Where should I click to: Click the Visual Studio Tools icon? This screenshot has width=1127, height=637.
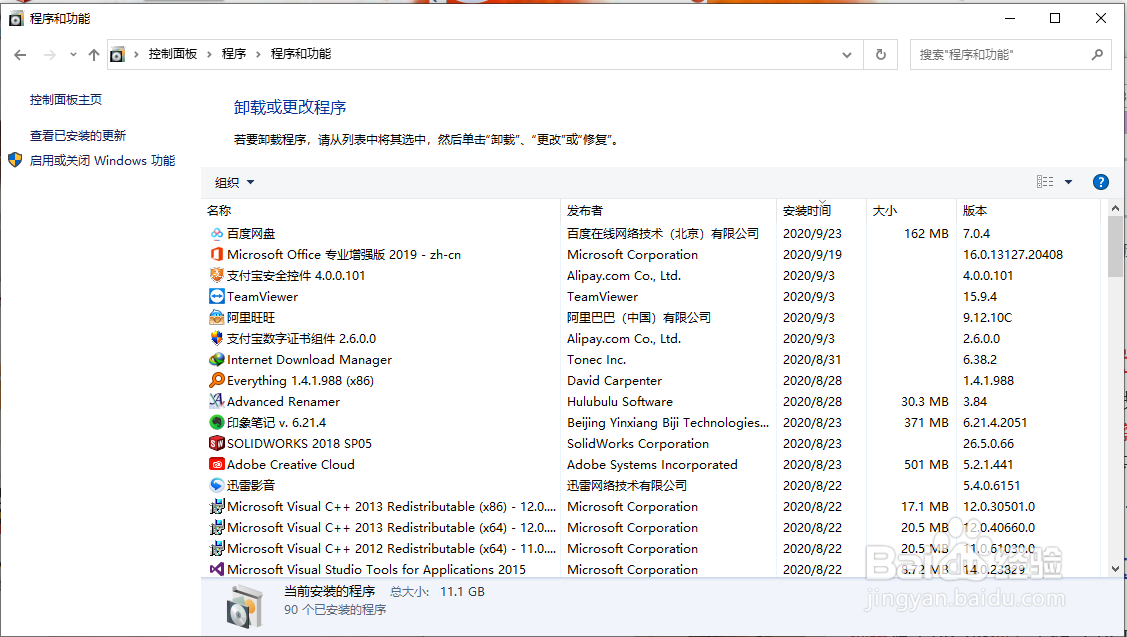216,569
